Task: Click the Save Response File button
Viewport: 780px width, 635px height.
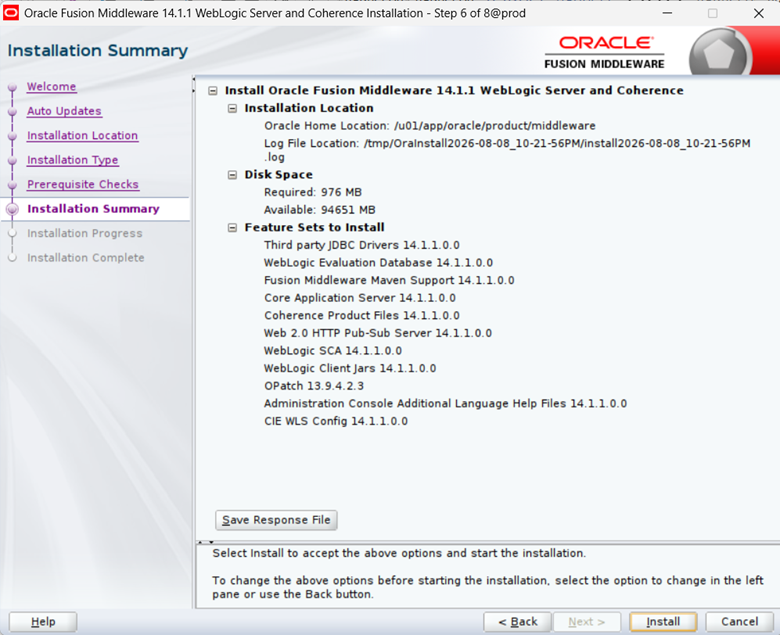Action: (x=276, y=520)
